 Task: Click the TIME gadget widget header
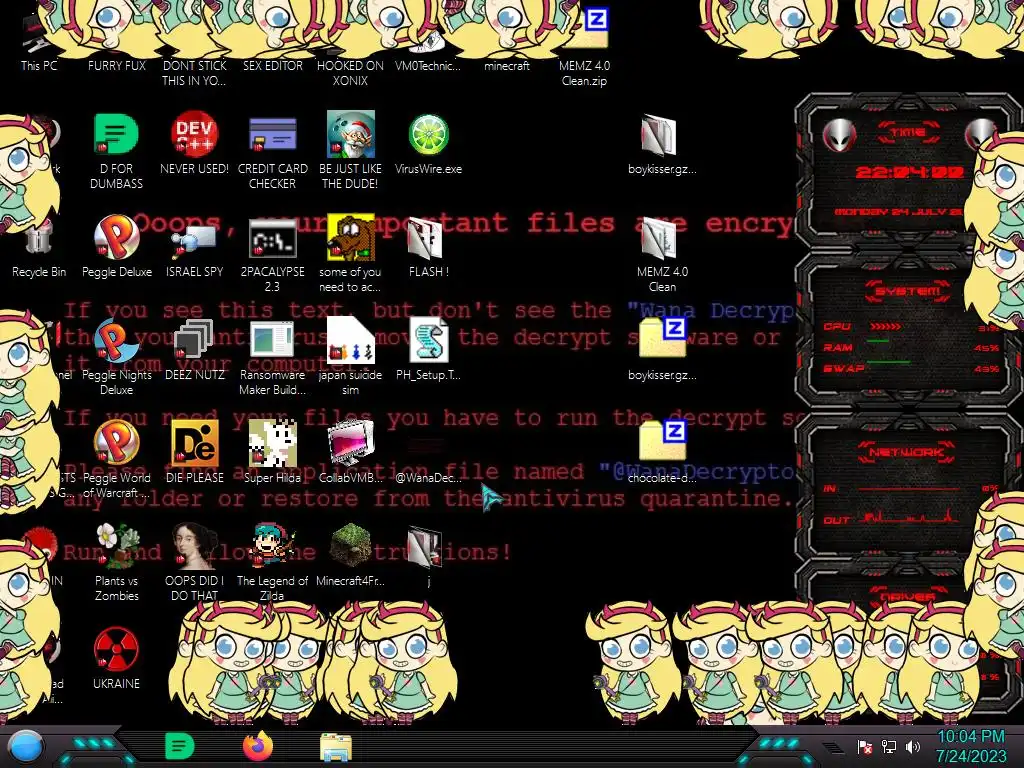point(908,133)
